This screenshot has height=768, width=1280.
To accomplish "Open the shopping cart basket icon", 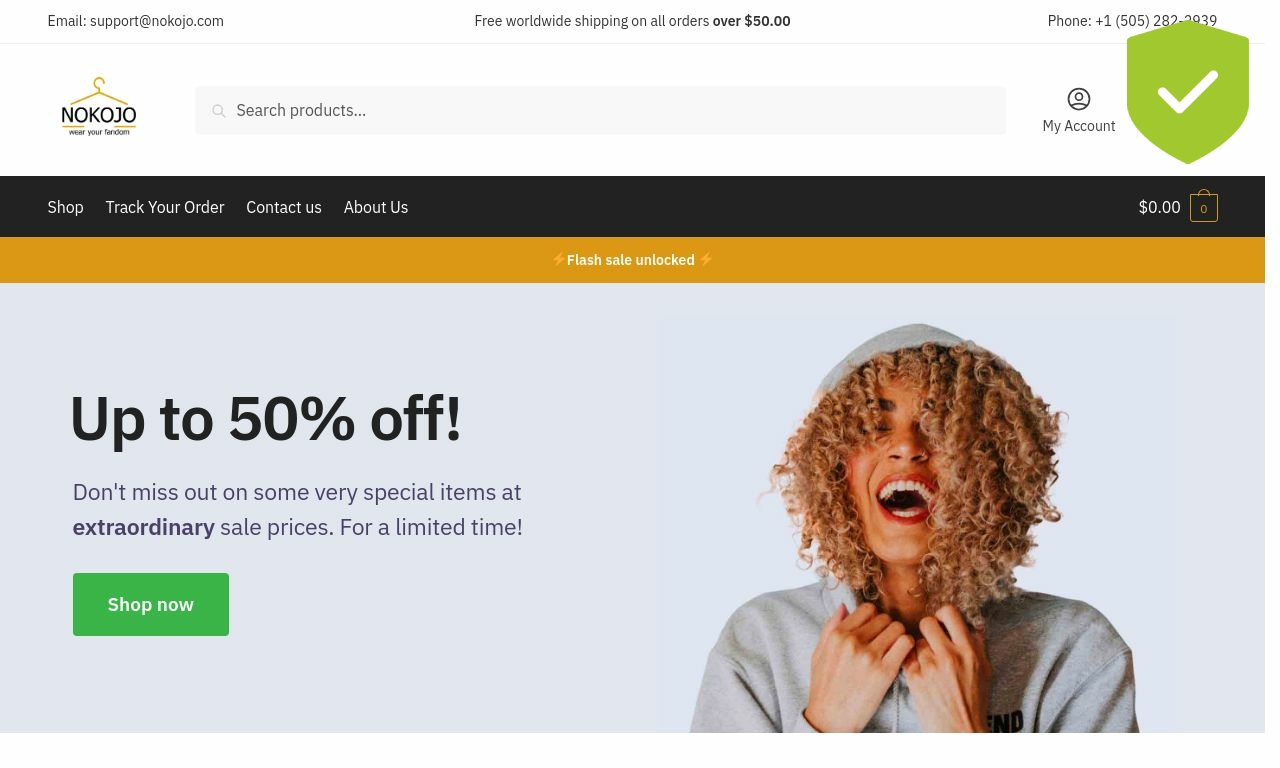I will (1203, 206).
